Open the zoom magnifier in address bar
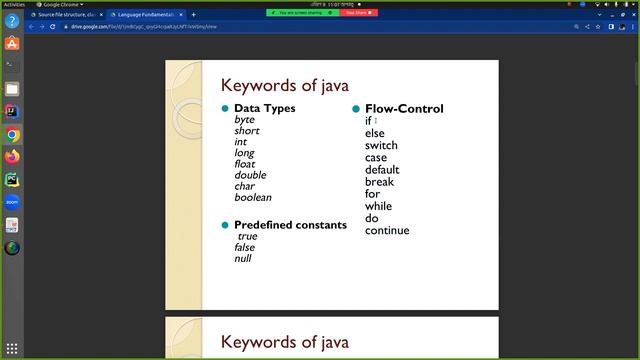 (576, 27)
